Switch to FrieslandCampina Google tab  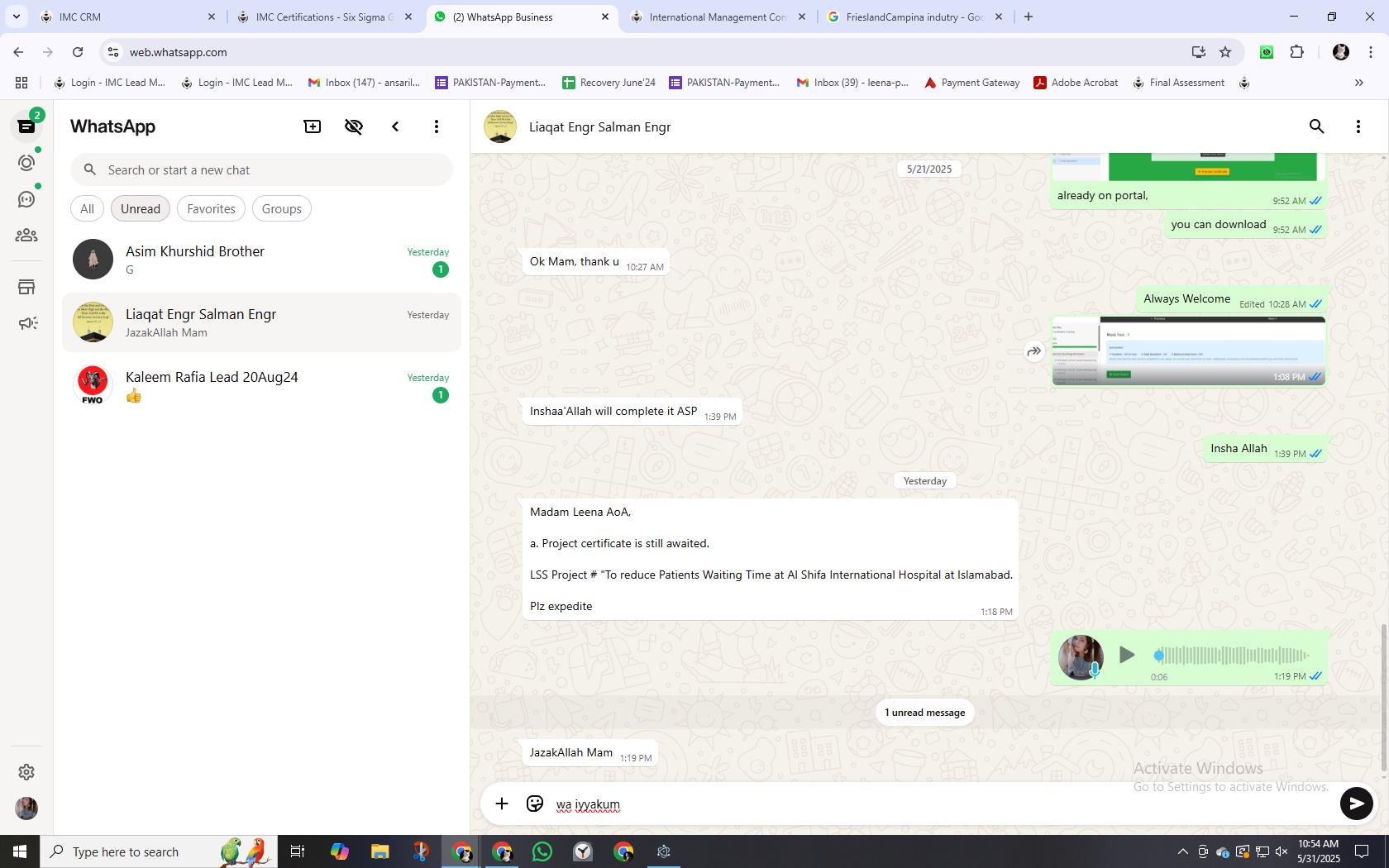(x=914, y=17)
